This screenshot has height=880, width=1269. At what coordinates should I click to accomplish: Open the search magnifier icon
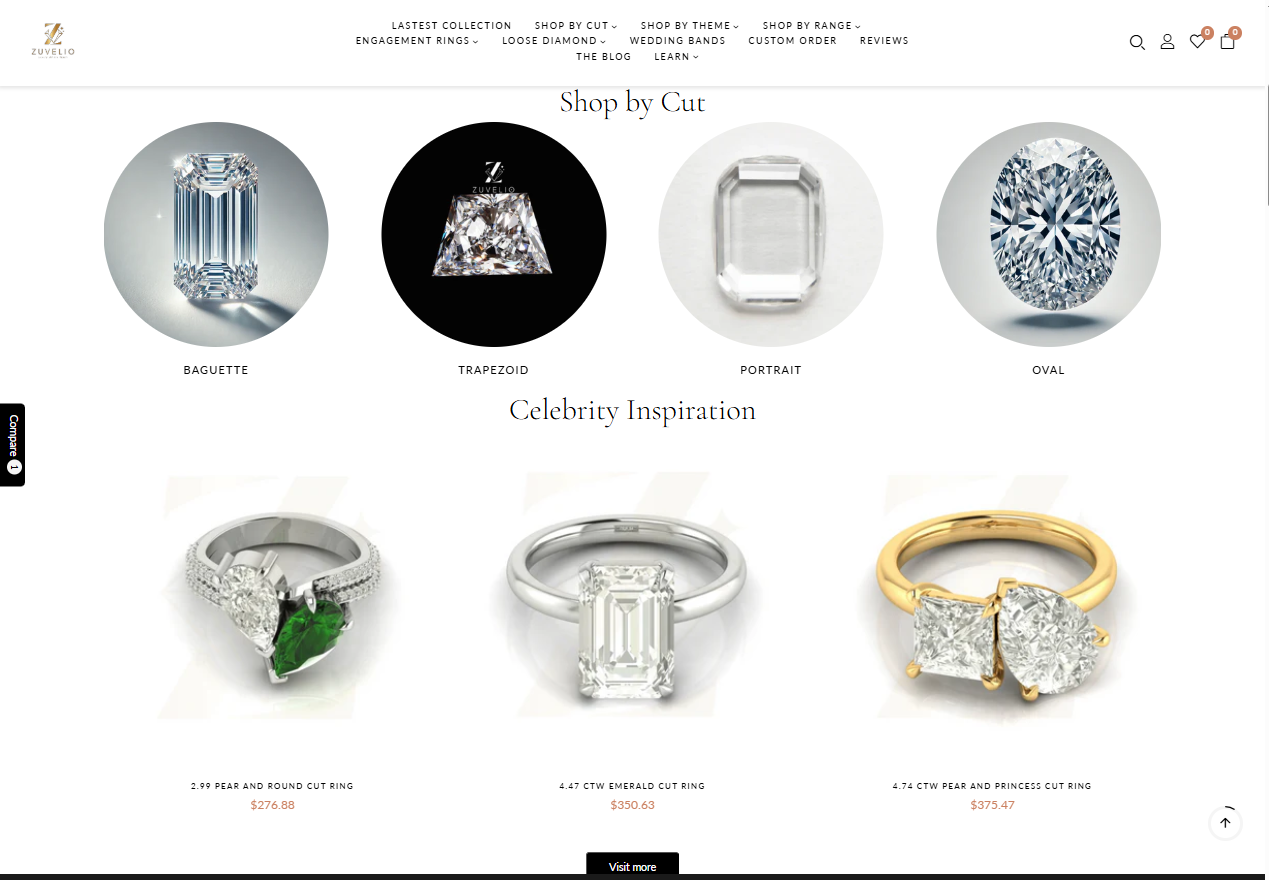pyautogui.click(x=1137, y=42)
